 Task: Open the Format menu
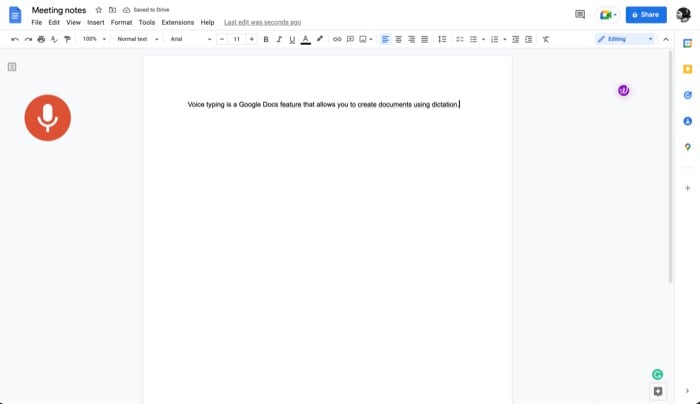click(121, 22)
